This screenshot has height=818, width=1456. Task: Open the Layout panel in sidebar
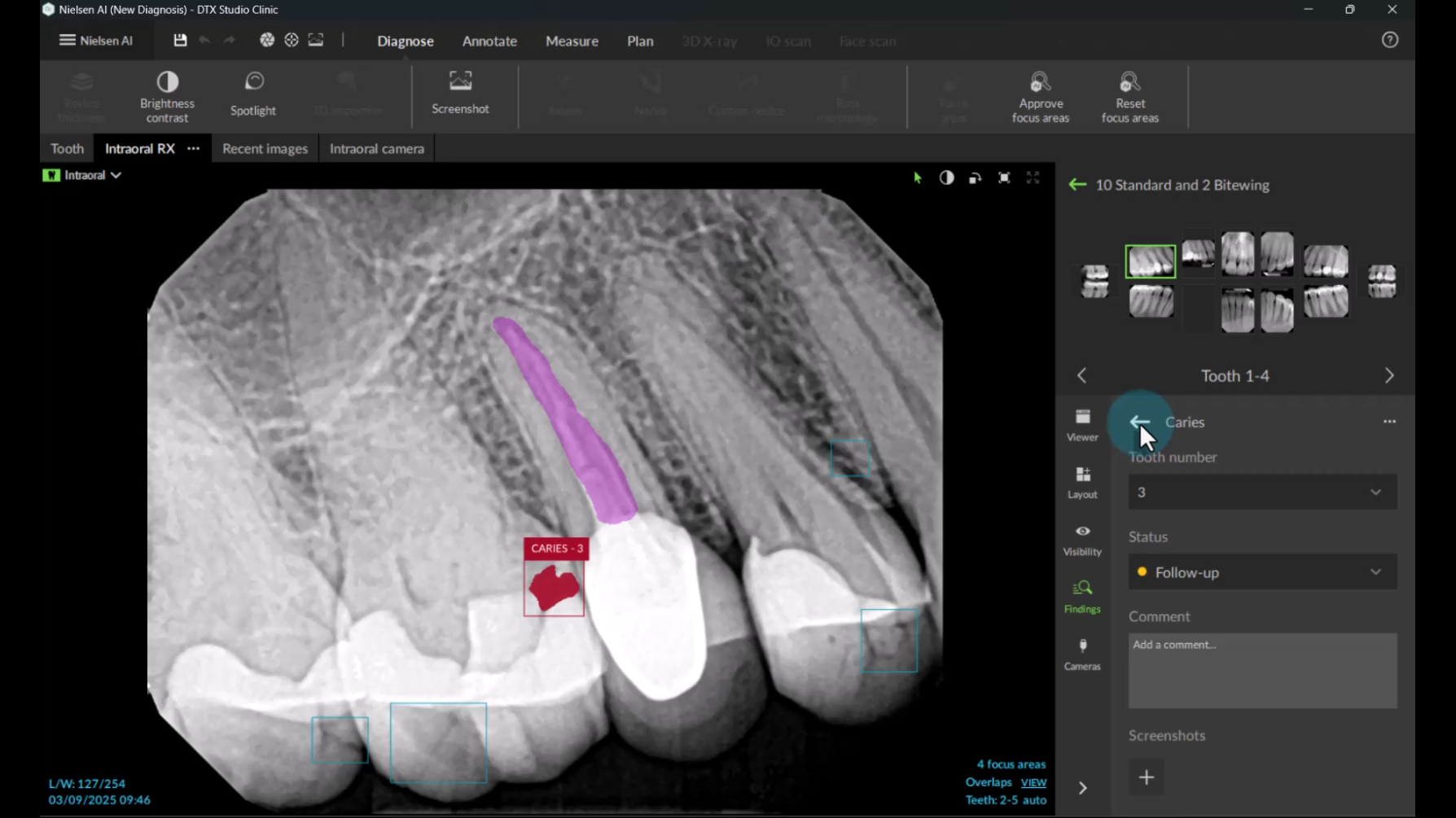point(1082,482)
